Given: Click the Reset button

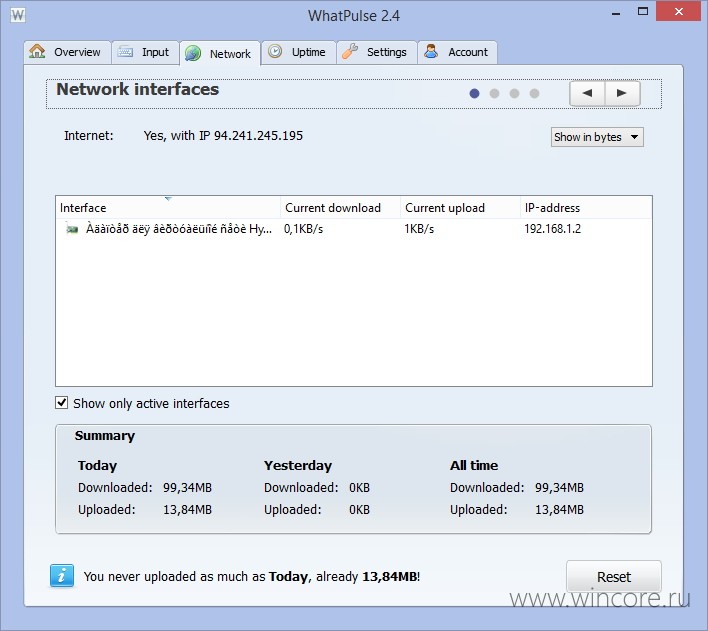Looking at the screenshot, I should 614,577.
